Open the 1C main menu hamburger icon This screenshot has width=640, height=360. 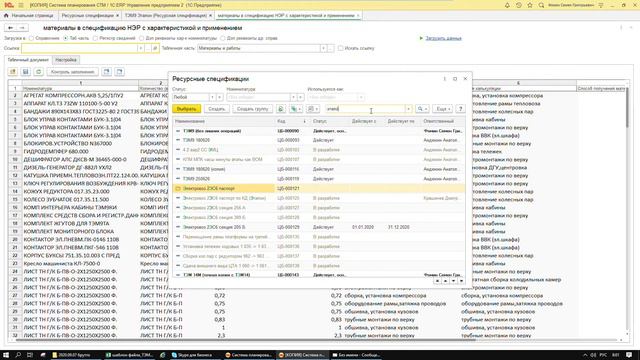(21, 5)
